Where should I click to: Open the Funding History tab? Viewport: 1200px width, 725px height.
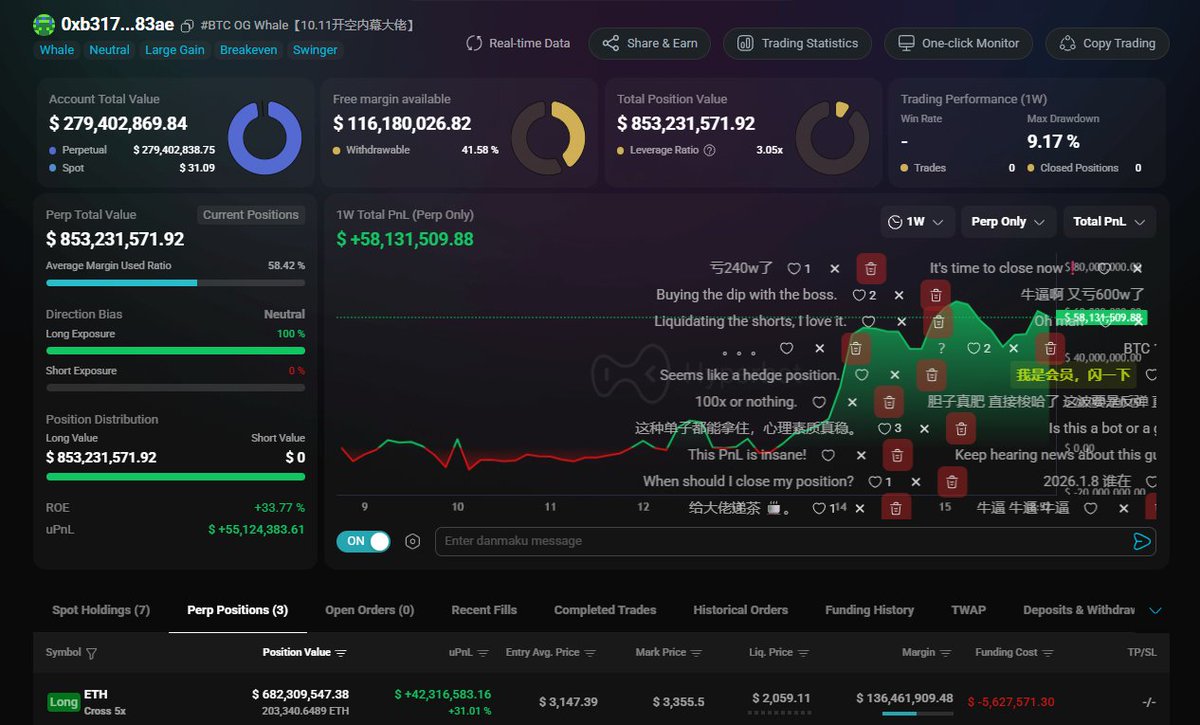point(869,610)
